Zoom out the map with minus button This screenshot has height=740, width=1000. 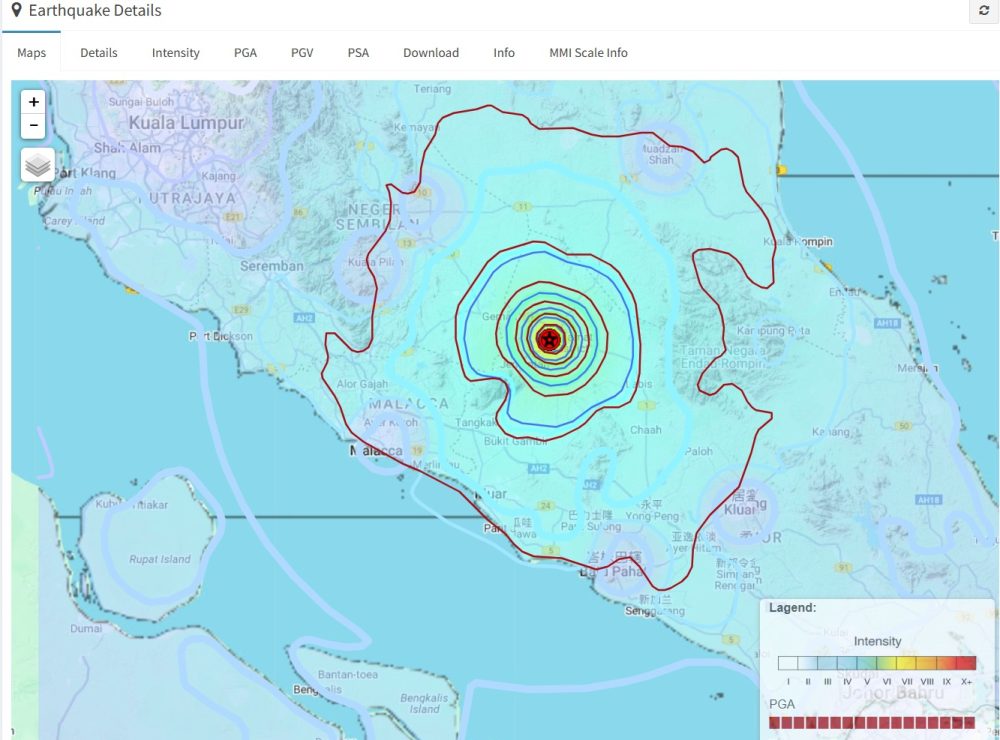tap(33, 126)
